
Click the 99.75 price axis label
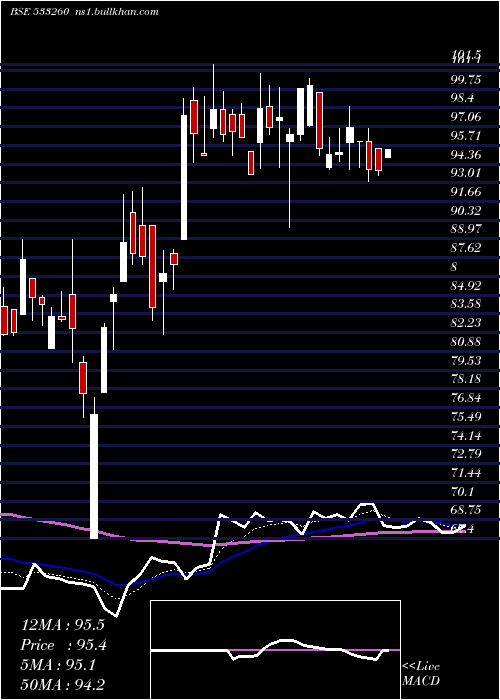click(466, 80)
